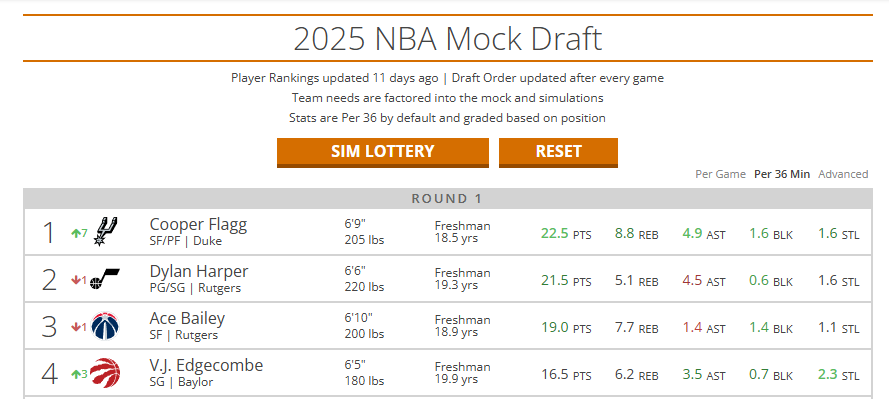Run the SIM LOTTERY button
This screenshot has height=399, width=889.
(x=383, y=152)
